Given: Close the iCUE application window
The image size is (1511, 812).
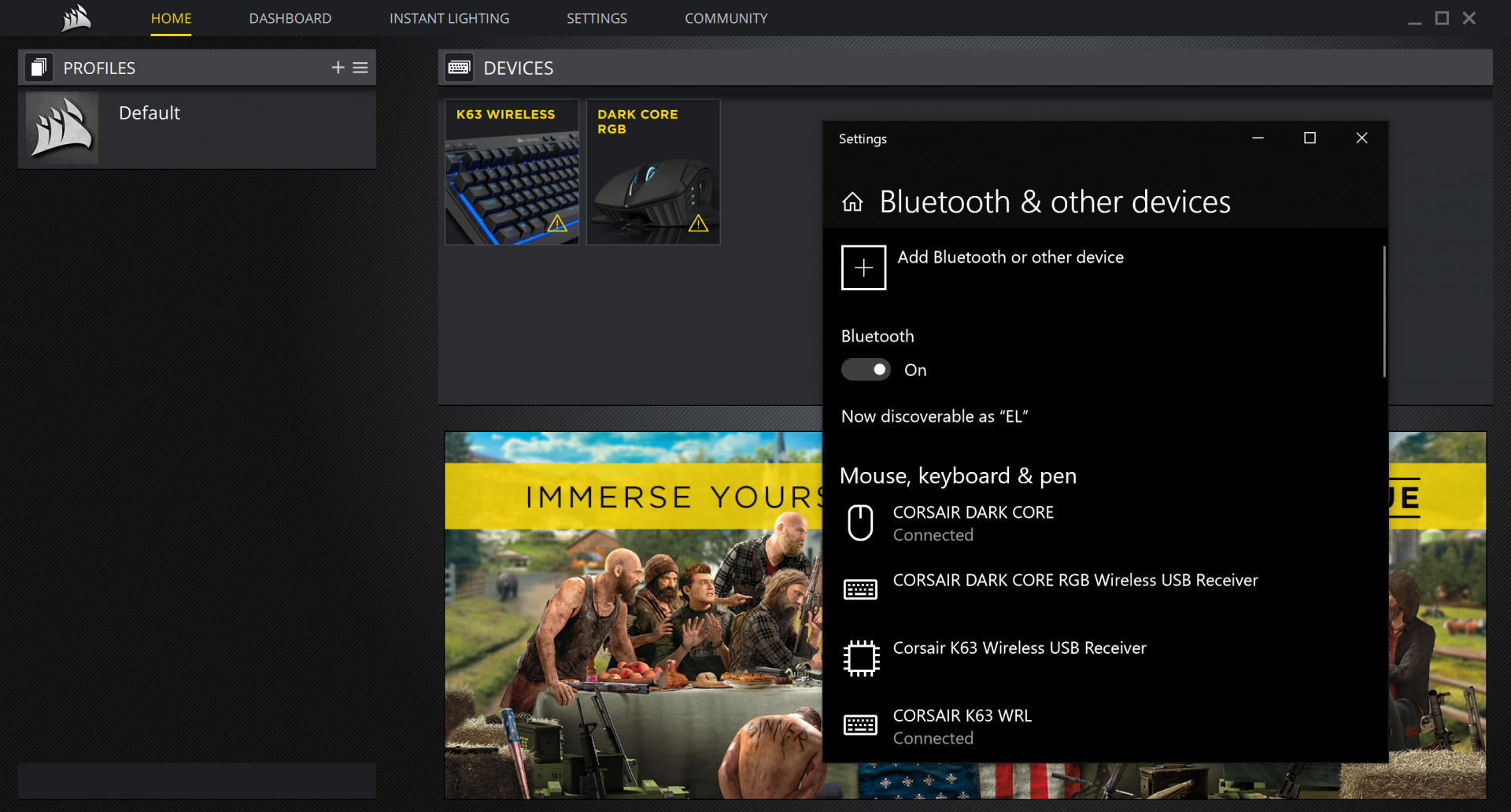Looking at the screenshot, I should click(x=1469, y=18).
